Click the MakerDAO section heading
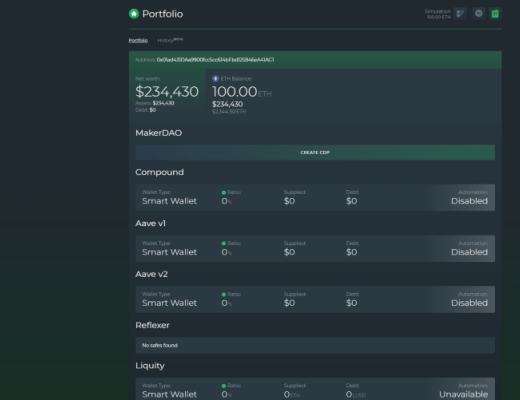 pos(159,133)
